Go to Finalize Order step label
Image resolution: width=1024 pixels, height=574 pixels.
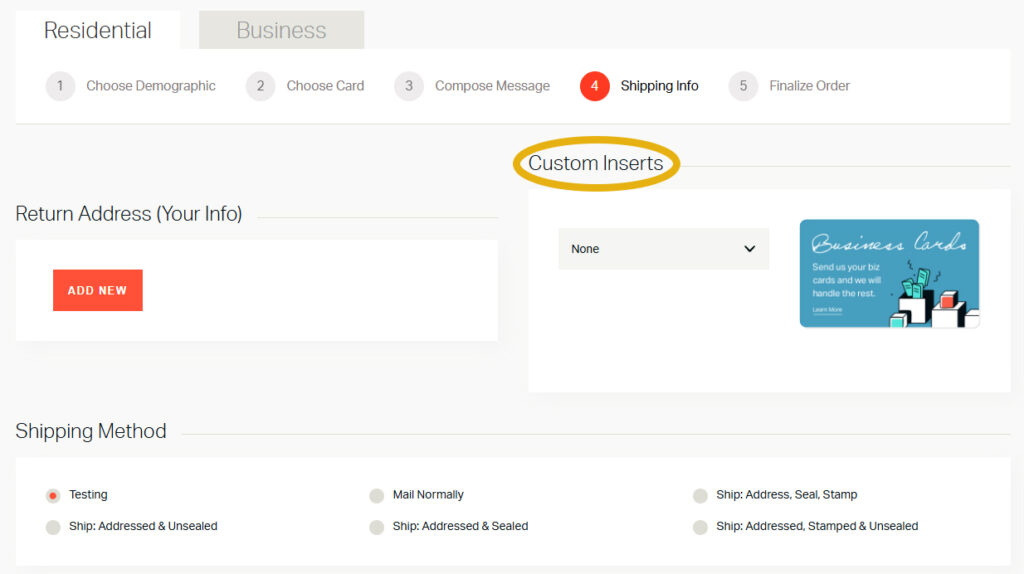point(809,86)
